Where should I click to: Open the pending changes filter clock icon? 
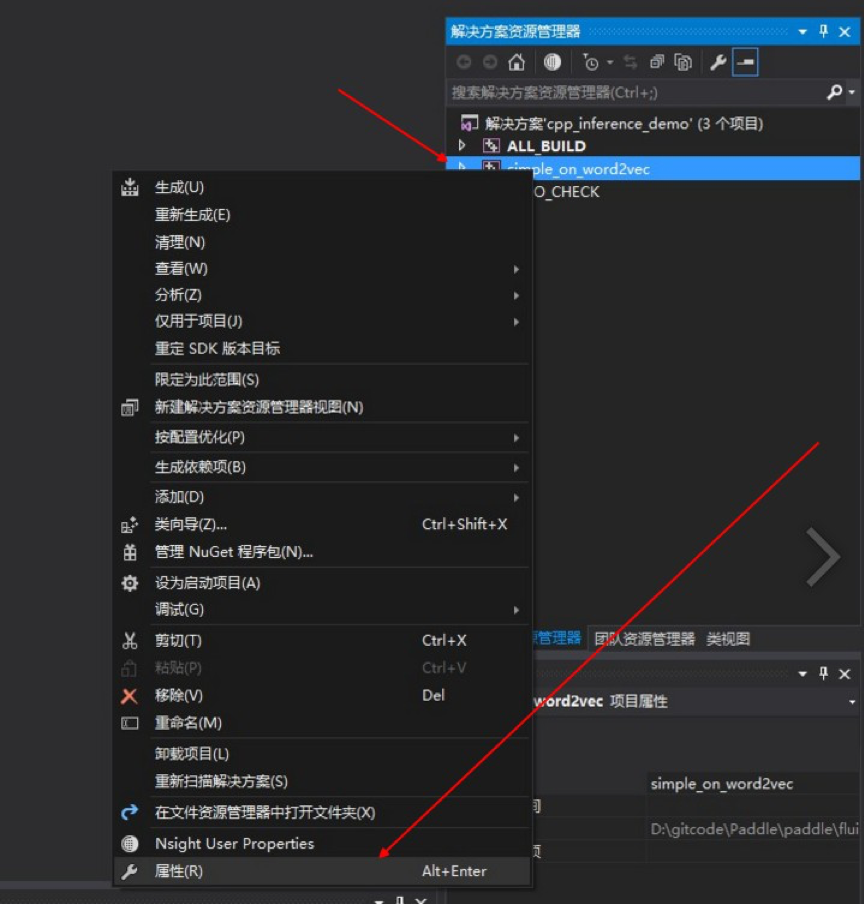pos(591,62)
